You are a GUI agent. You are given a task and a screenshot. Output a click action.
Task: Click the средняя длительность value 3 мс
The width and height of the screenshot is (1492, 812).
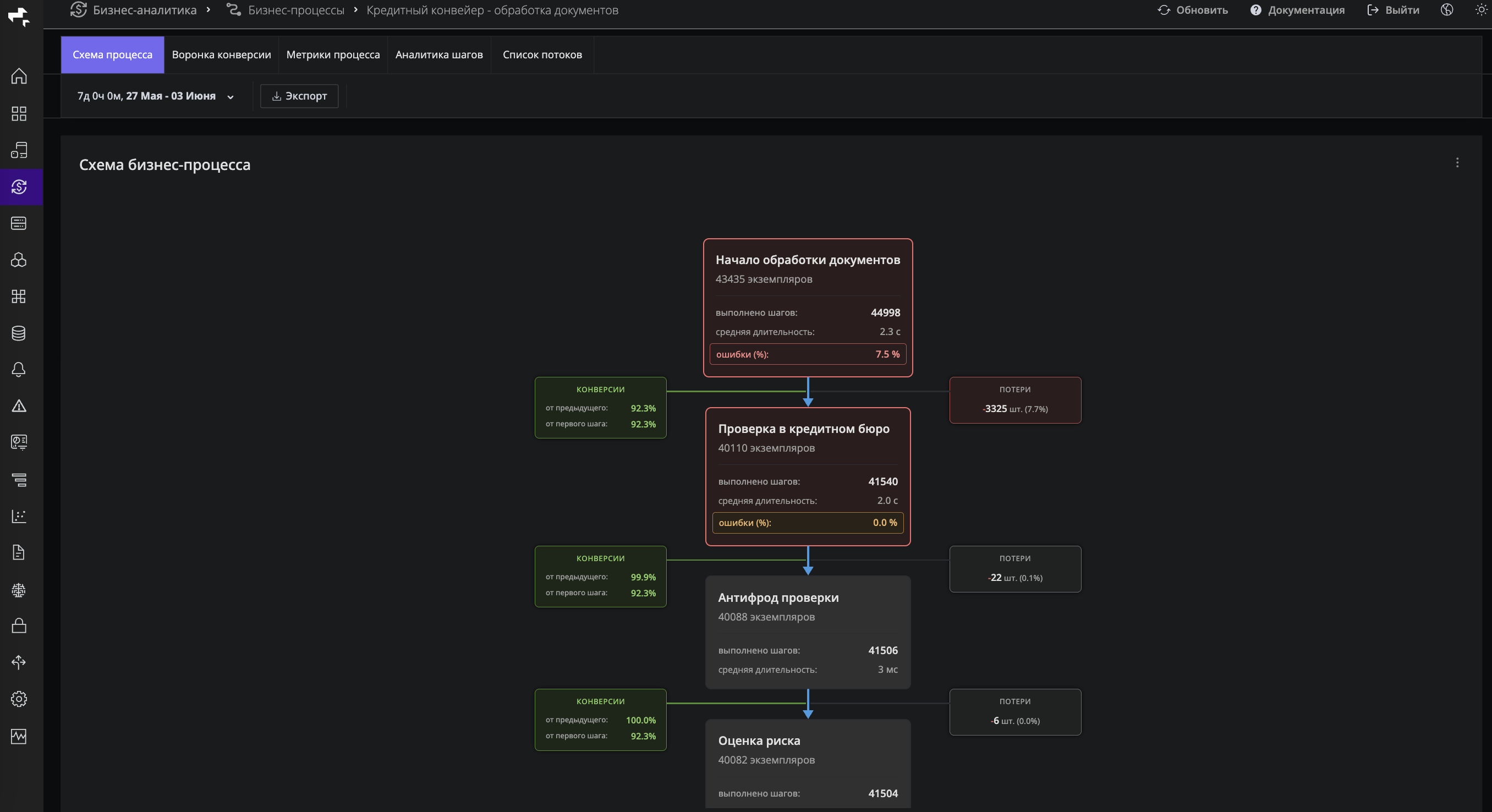887,670
